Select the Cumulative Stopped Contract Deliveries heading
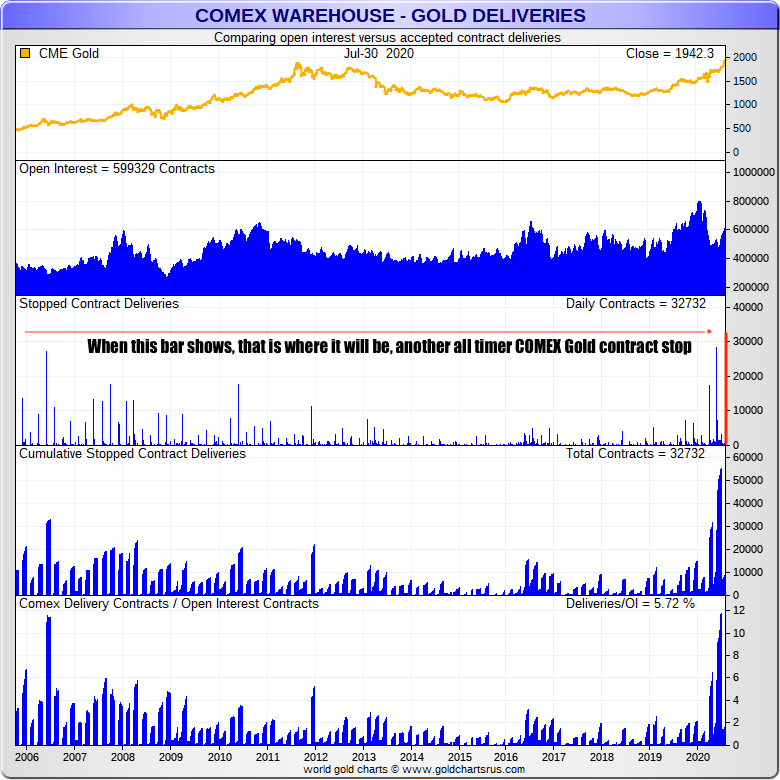The height and width of the screenshot is (780, 780). point(132,454)
